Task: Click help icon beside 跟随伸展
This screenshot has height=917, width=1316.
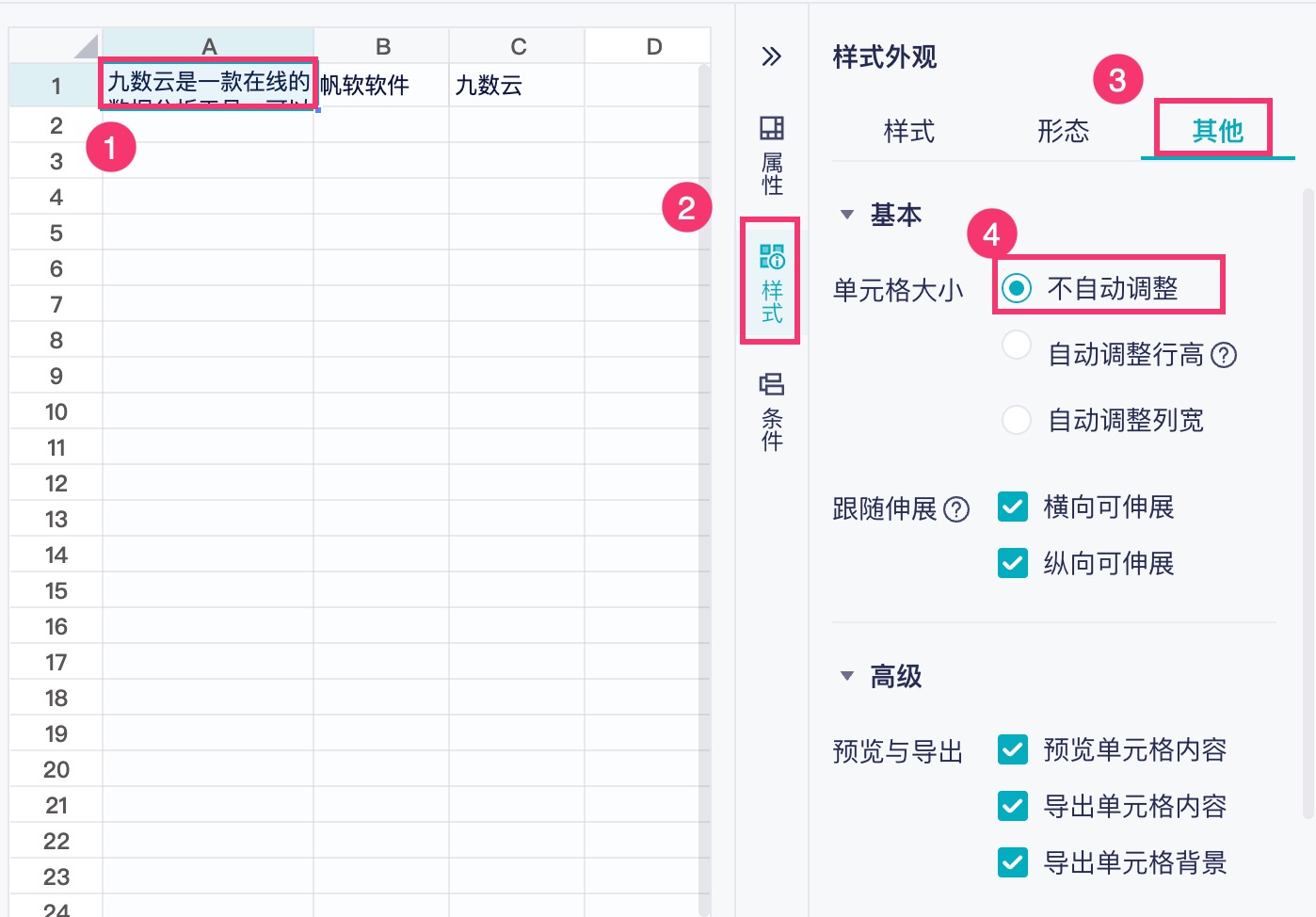Action: tap(956, 509)
